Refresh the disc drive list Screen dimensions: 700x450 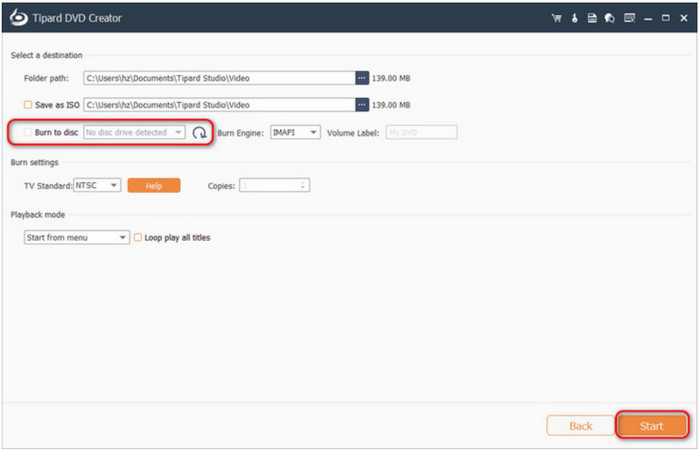click(200, 132)
